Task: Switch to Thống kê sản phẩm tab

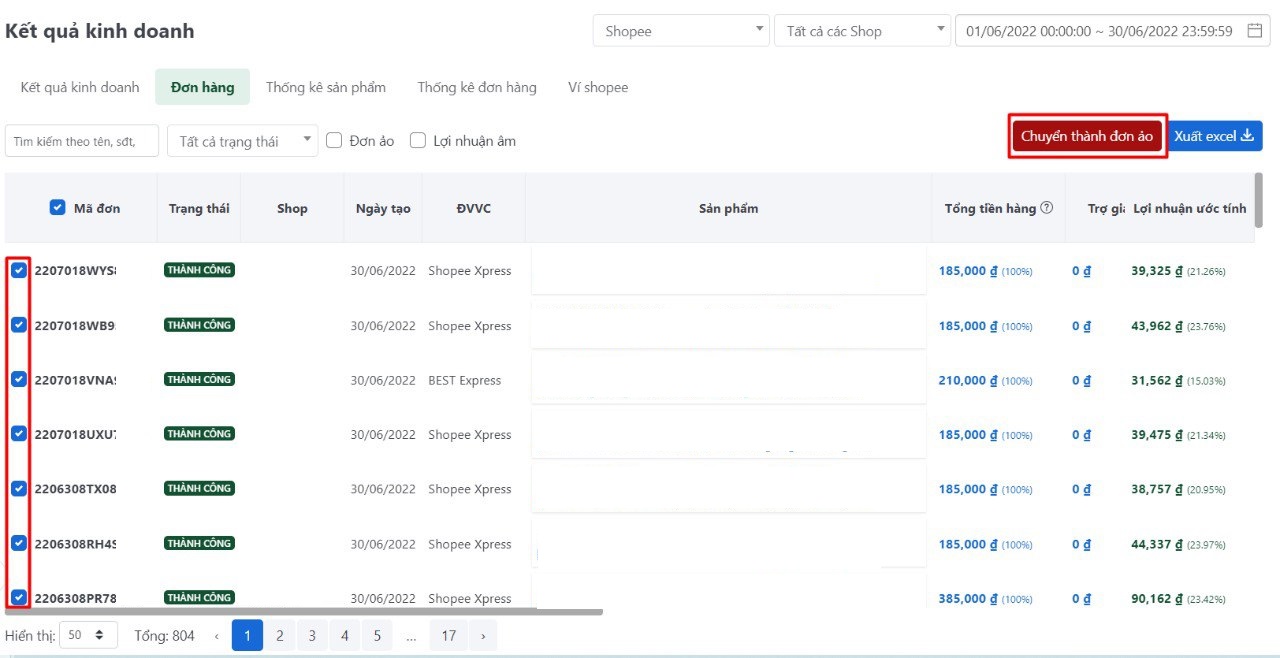Action: 325,87
